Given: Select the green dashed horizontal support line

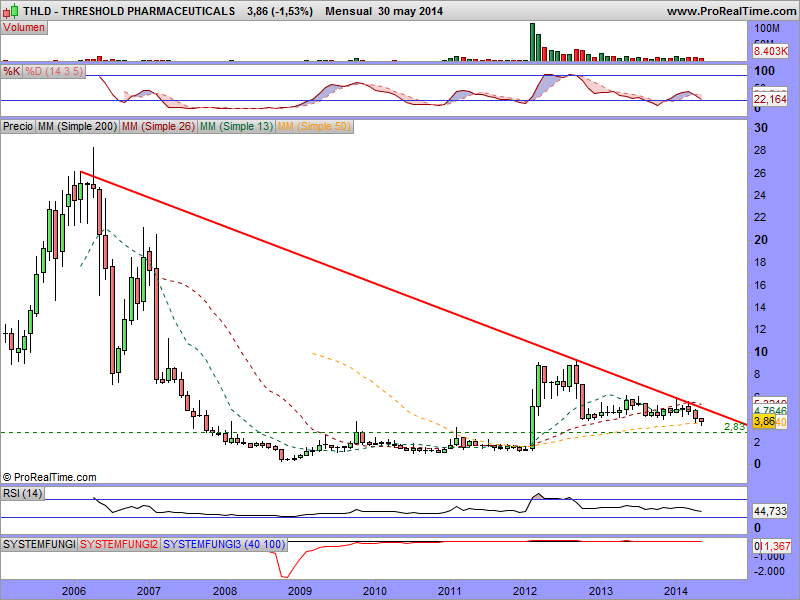Looking at the screenshot, I should 373,432.
